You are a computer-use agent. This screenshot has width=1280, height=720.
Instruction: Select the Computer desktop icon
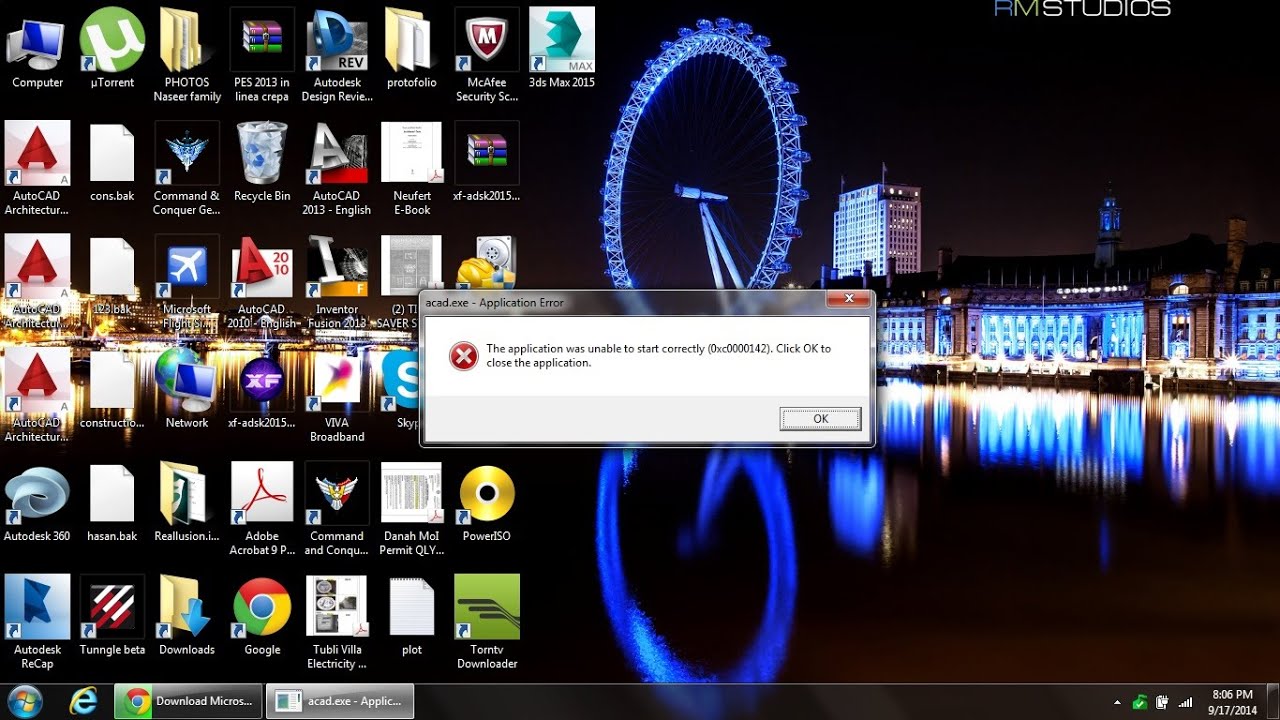37,49
